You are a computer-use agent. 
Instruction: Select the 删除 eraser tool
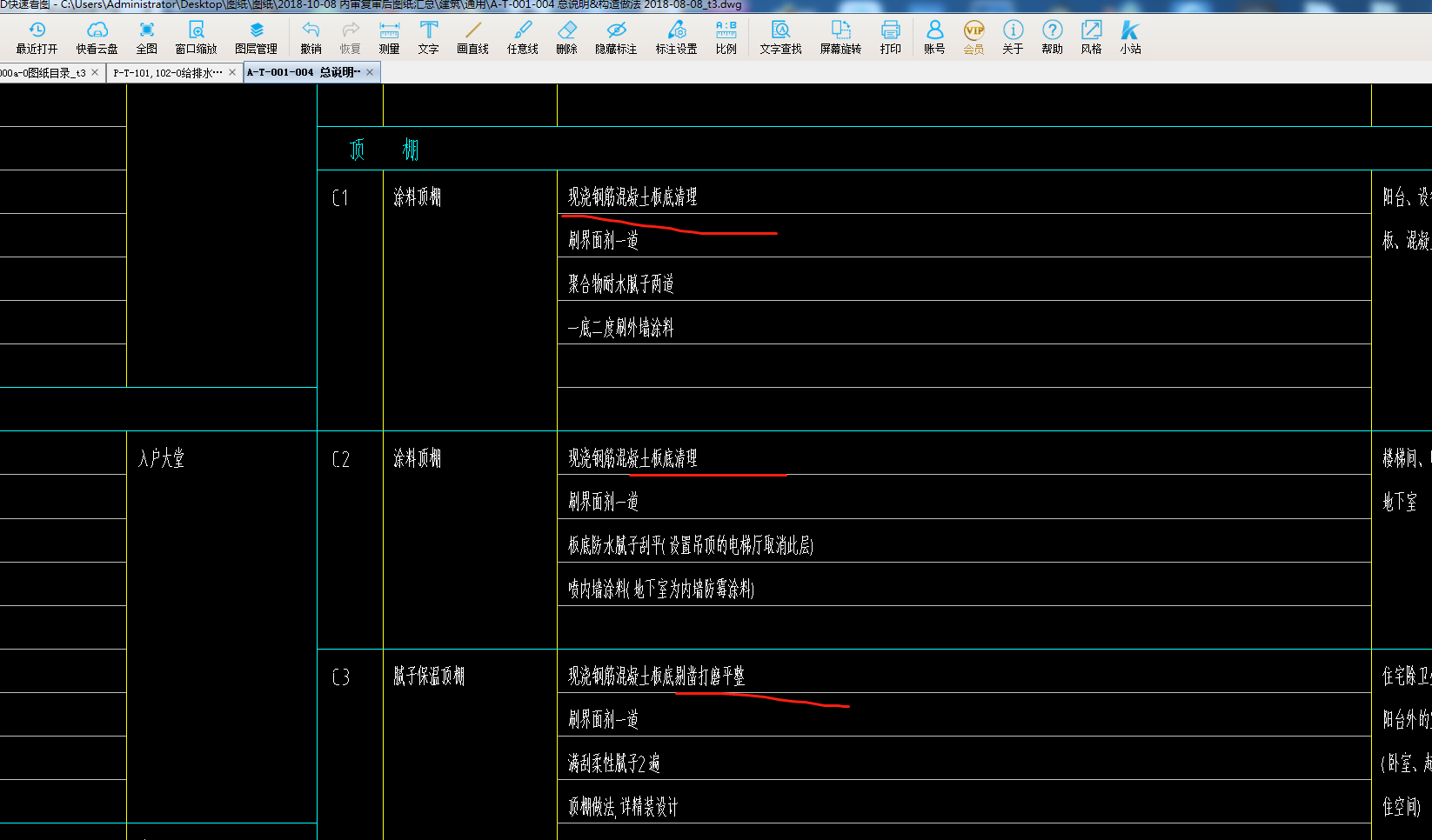tap(566, 38)
